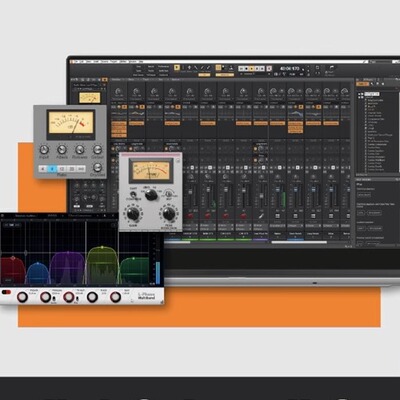Viewport: 400px width, 400px height.
Task: Select the highlighted blue ratio 8 button
Action: (x=52, y=169)
